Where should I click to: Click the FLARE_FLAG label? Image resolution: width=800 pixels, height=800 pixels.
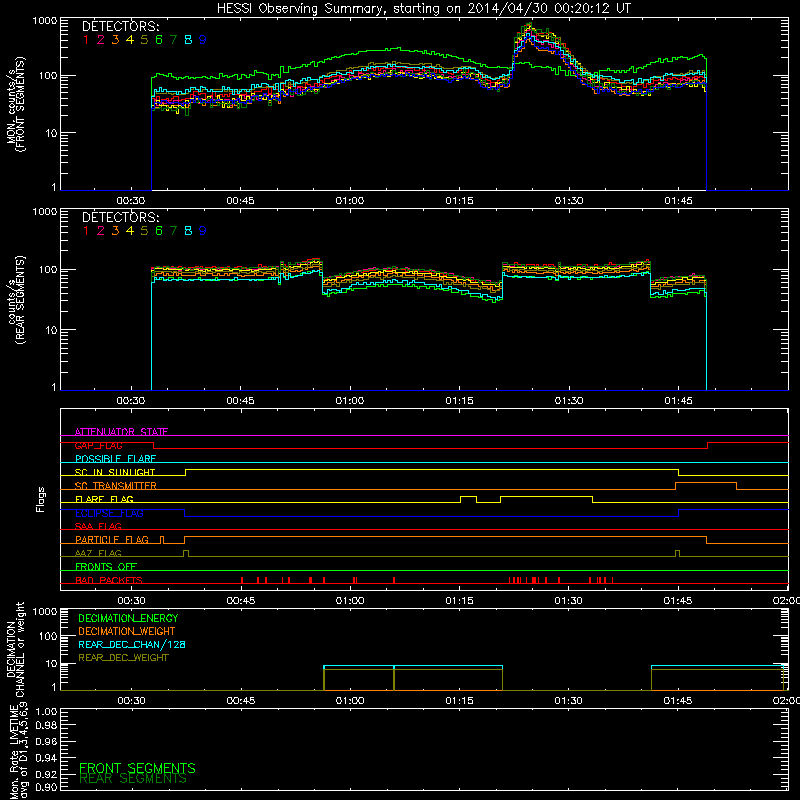point(104,499)
